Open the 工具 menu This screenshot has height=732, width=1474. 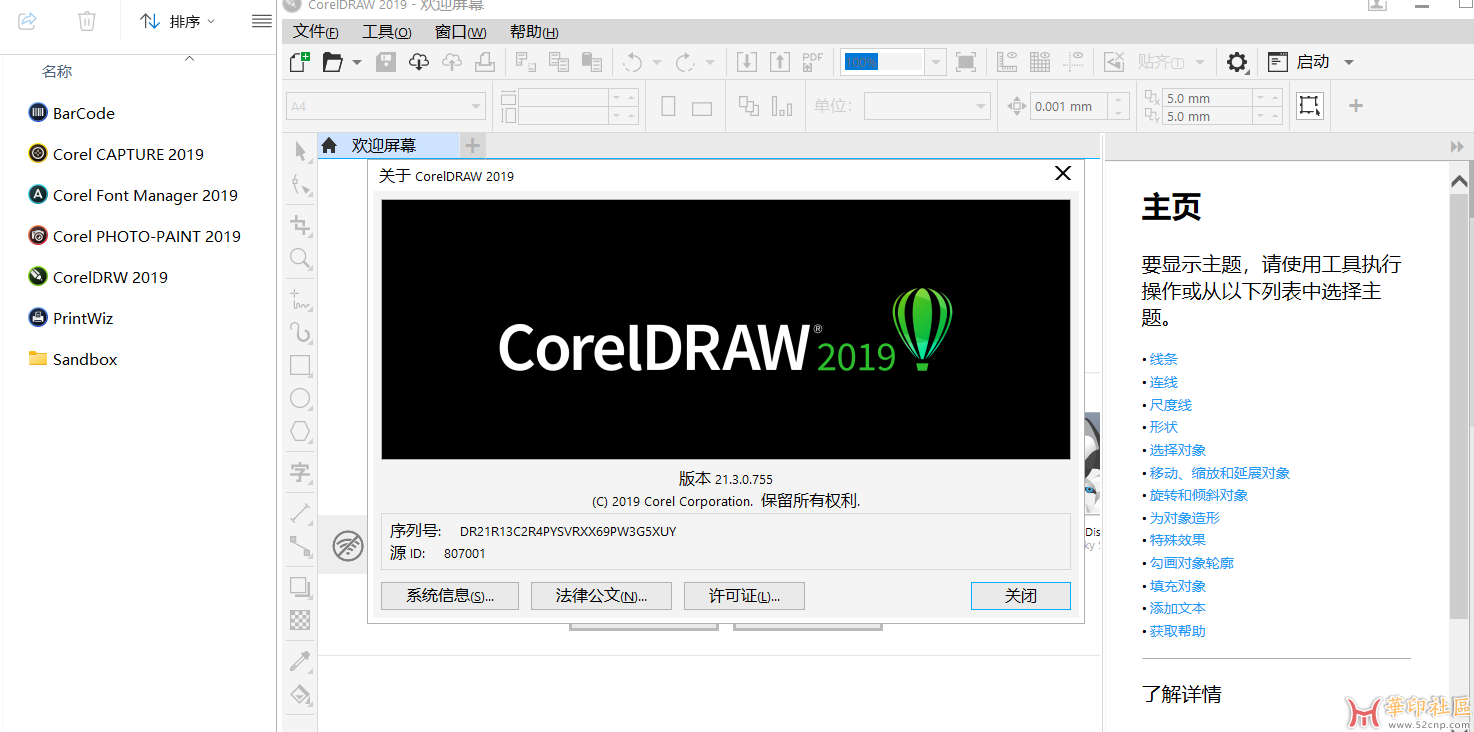pyautogui.click(x=386, y=32)
